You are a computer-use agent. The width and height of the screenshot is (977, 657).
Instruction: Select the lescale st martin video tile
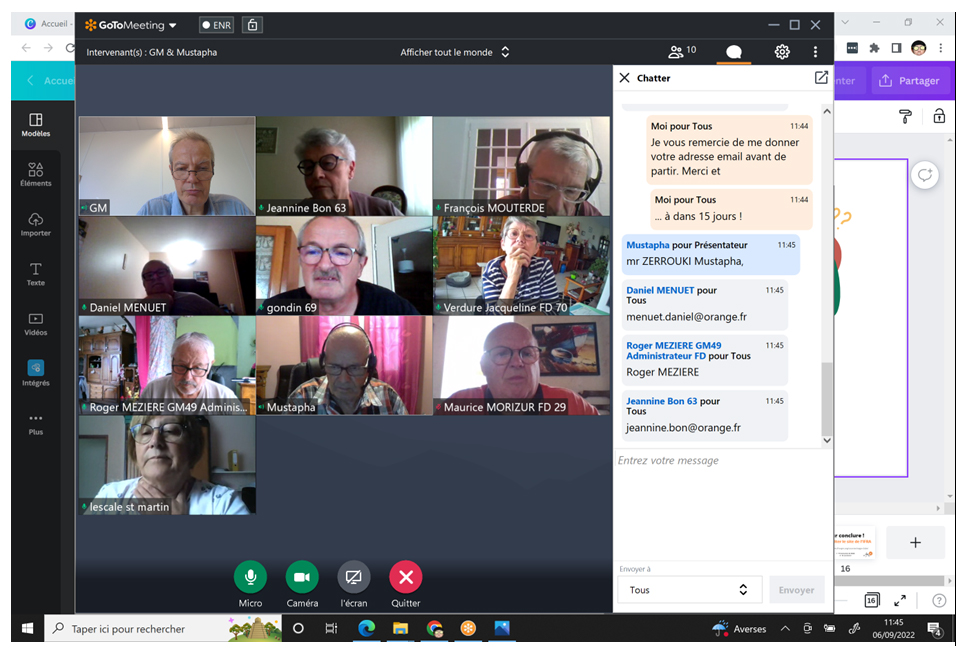click(167, 465)
